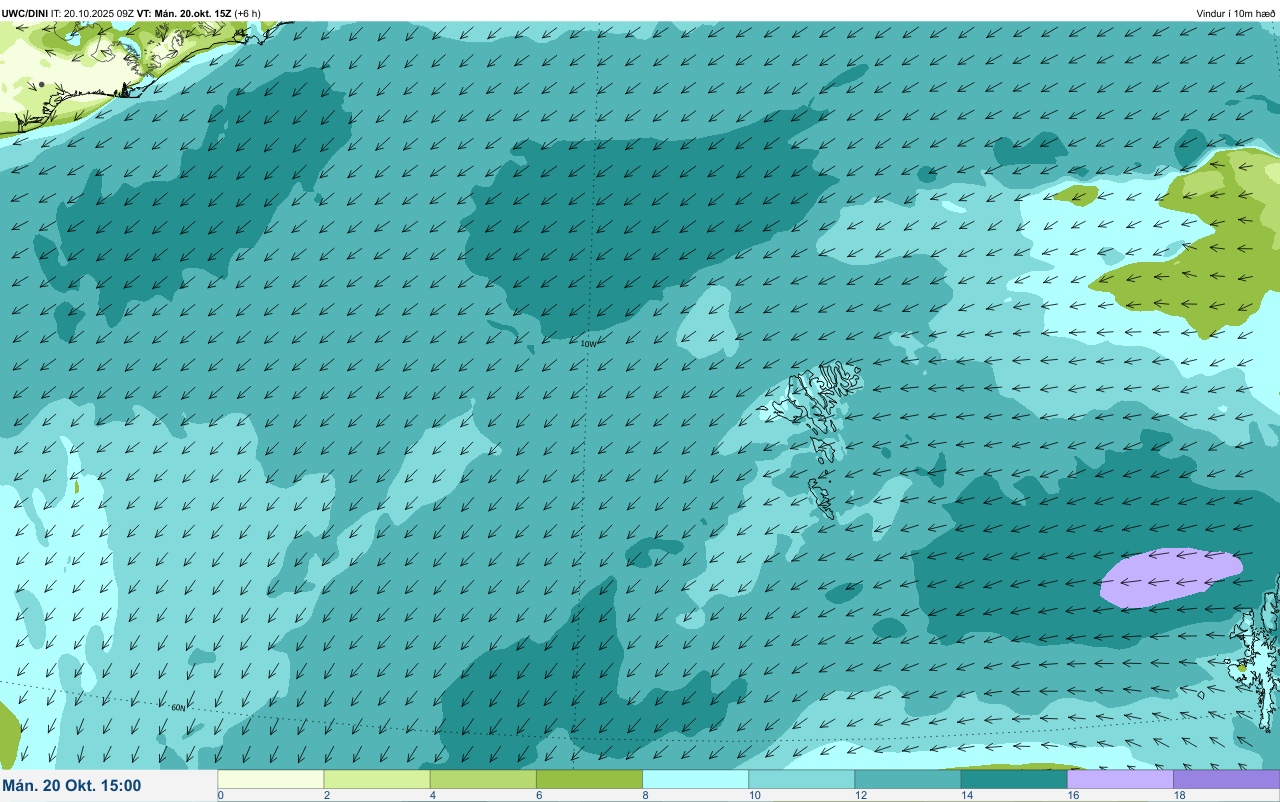Viewport: 1280px width, 802px height.
Task: Click the pale yellow 0–2 legend swatch
Action: pyautogui.click(x=271, y=779)
